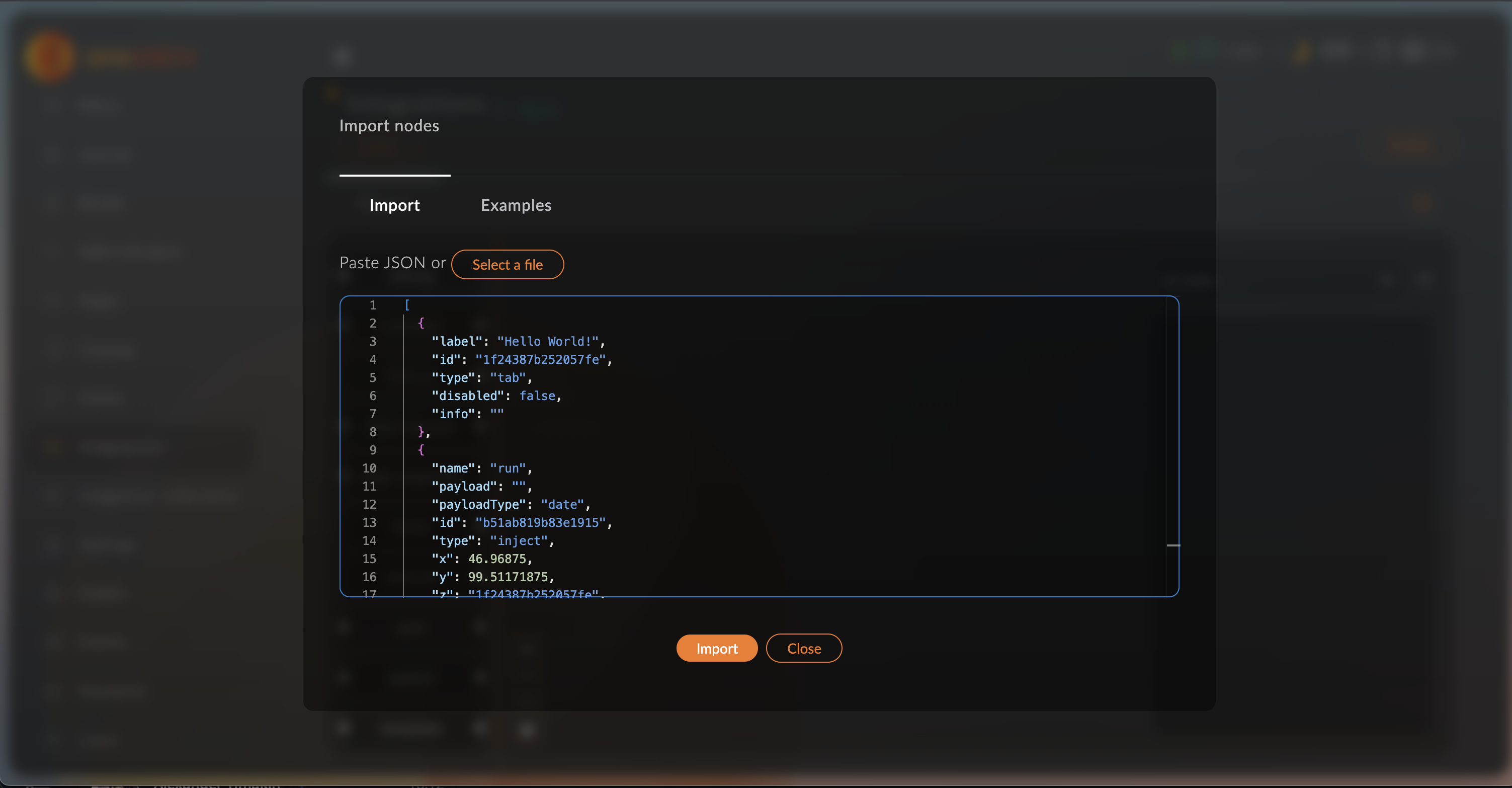Click the empty "info" value on line 7

[x=496, y=414]
